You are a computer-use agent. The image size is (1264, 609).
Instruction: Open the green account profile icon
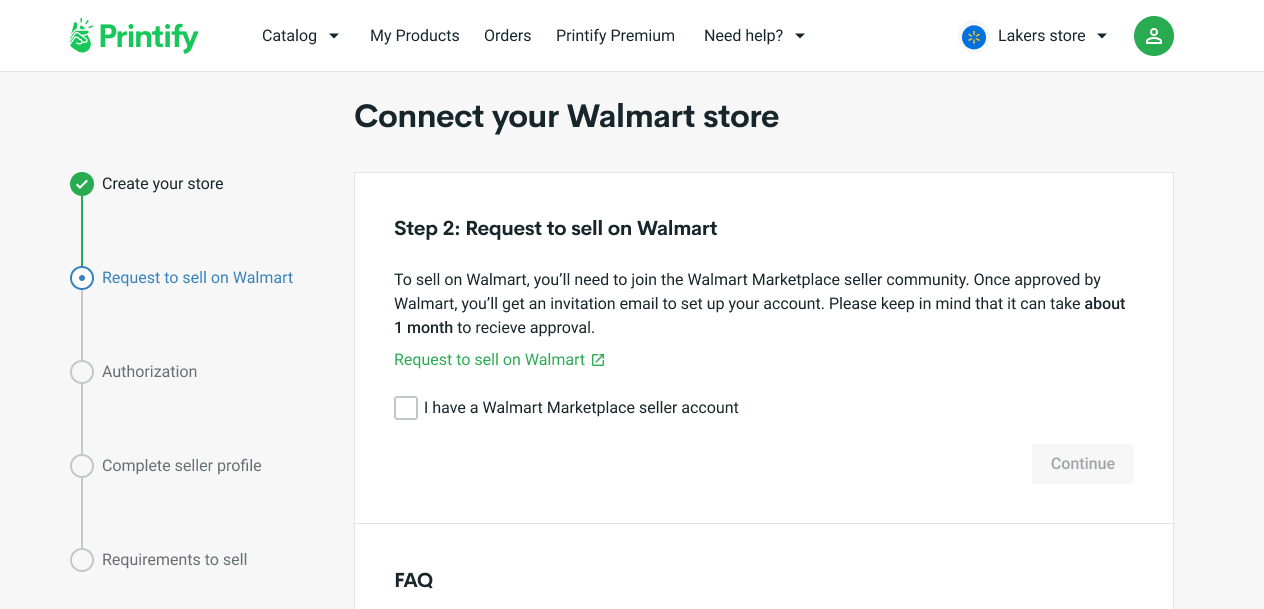(x=1153, y=35)
